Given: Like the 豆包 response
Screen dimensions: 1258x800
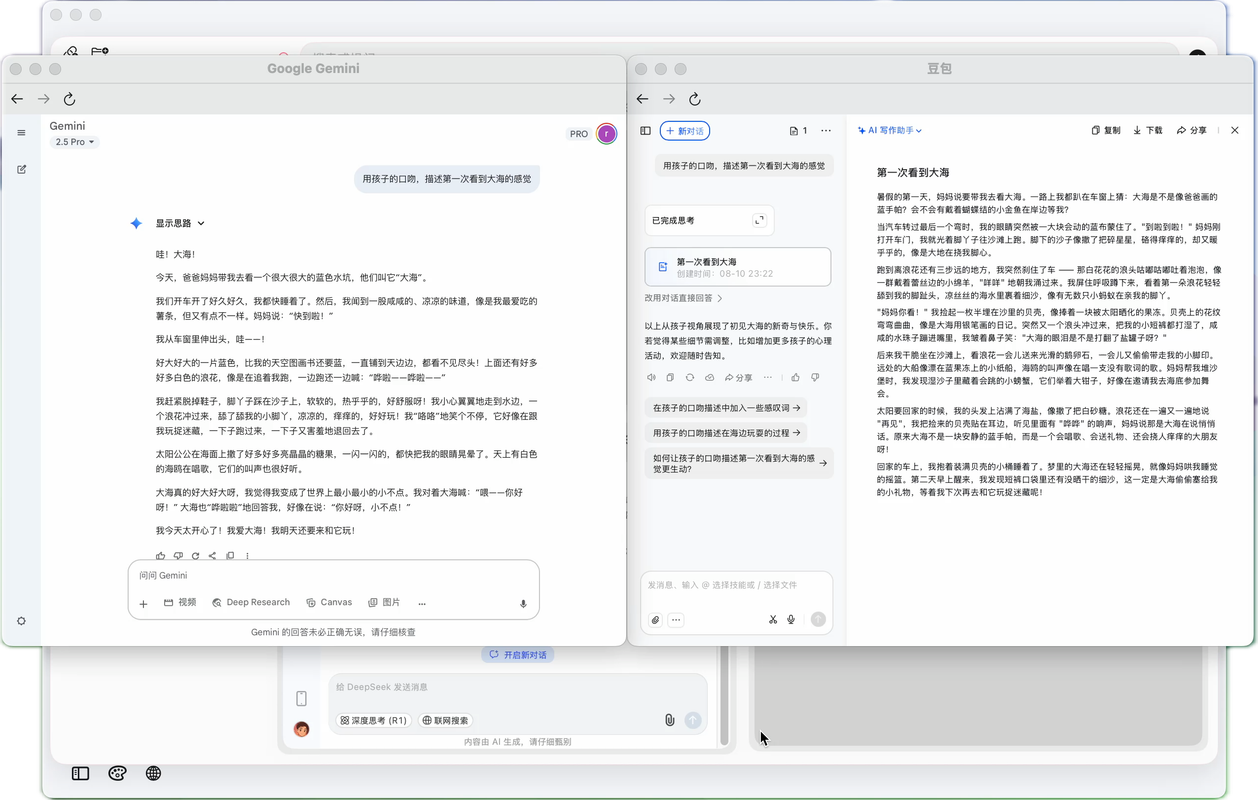Looking at the screenshot, I should (x=796, y=378).
